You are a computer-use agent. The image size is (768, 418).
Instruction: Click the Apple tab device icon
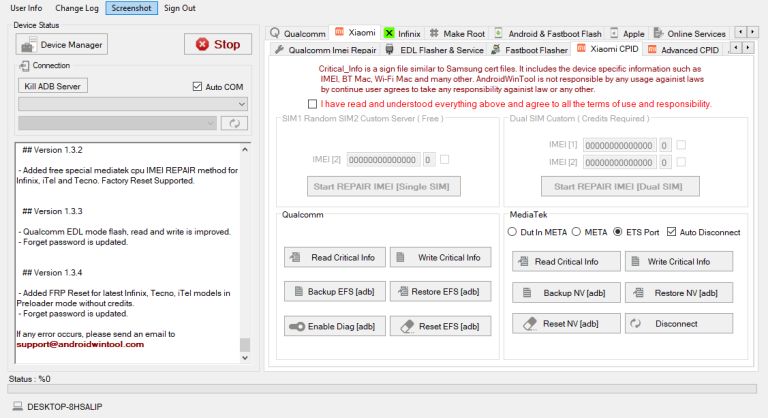(x=614, y=33)
